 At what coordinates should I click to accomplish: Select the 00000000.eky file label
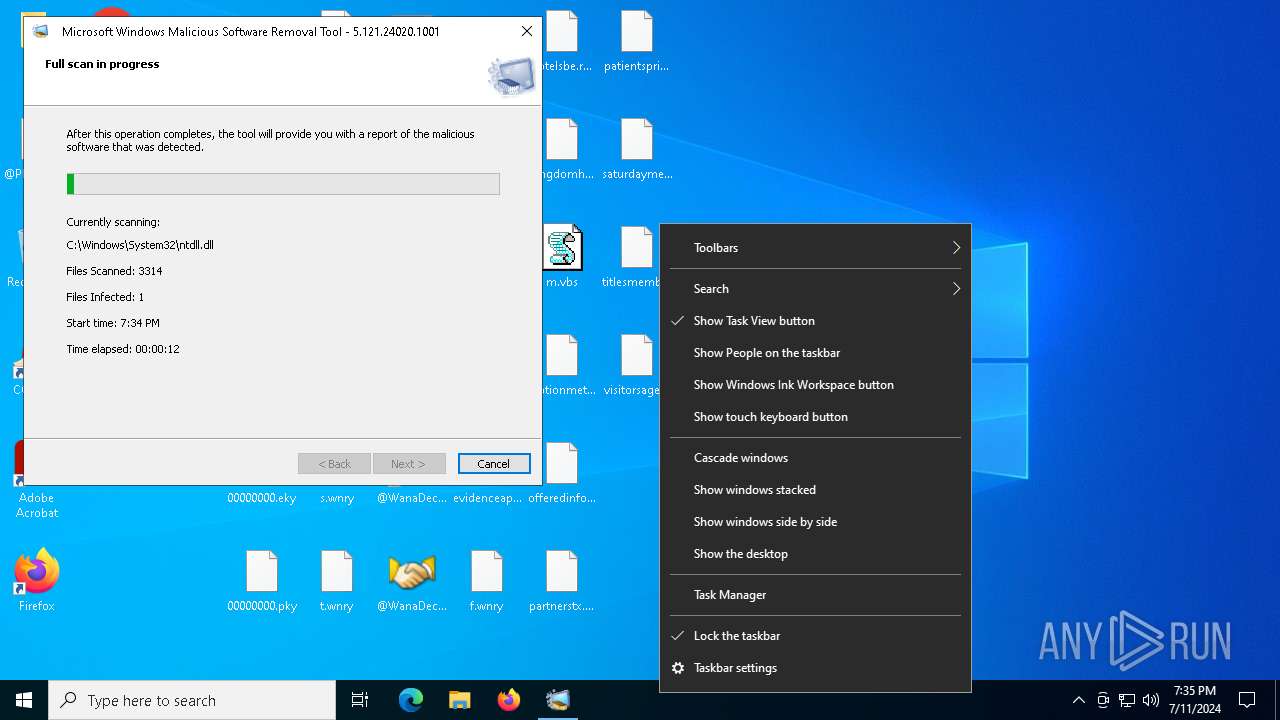pyautogui.click(x=262, y=498)
